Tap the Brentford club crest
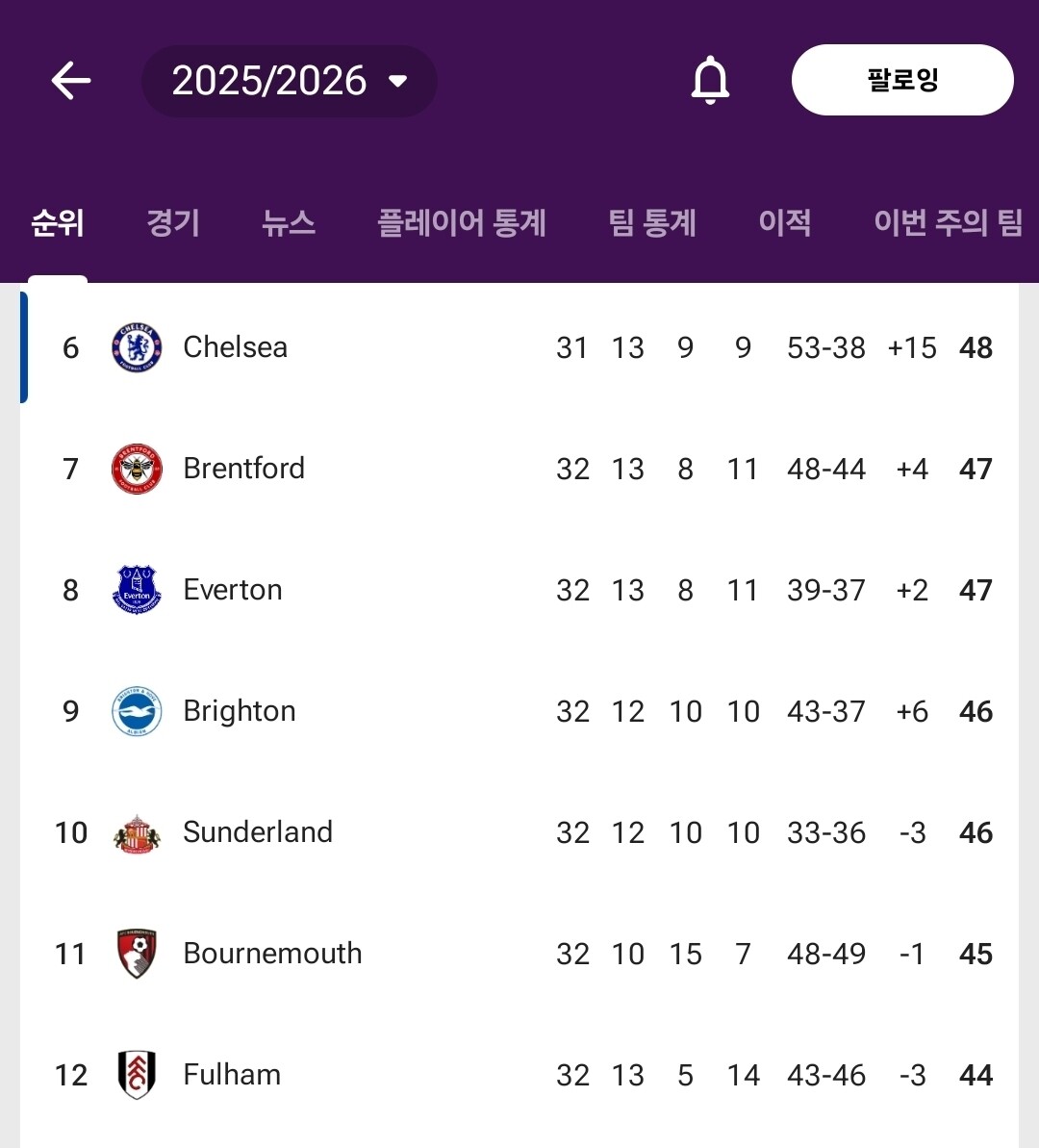Screen dimensions: 1039x1148 click(x=137, y=469)
